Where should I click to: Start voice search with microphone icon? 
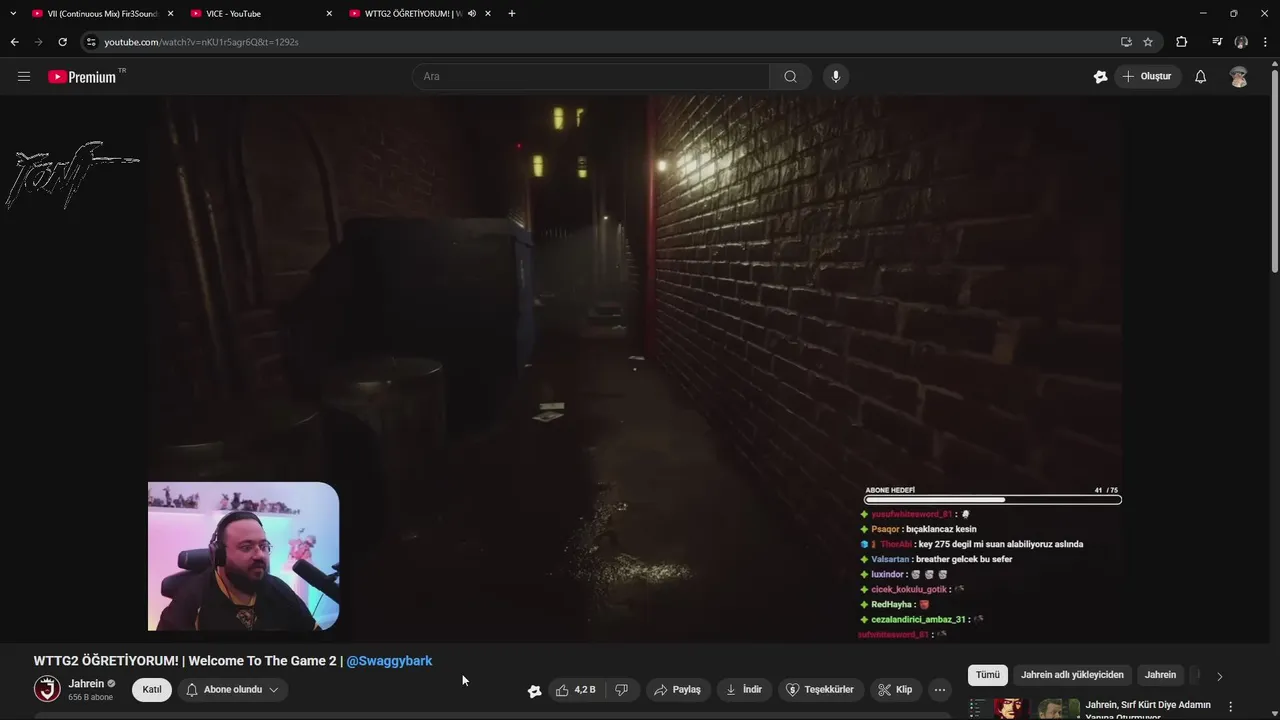click(x=836, y=76)
